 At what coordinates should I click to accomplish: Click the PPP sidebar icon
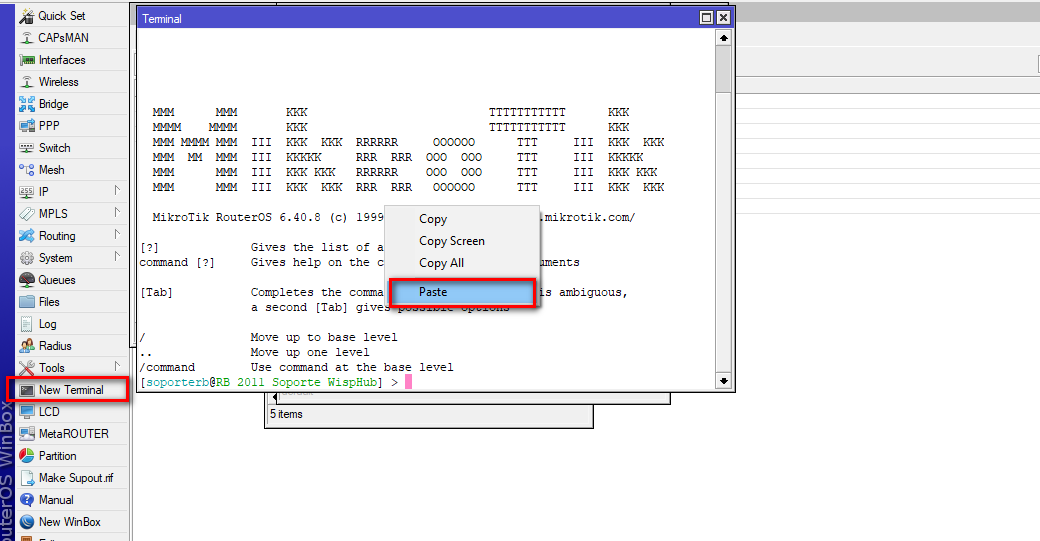[x=27, y=126]
